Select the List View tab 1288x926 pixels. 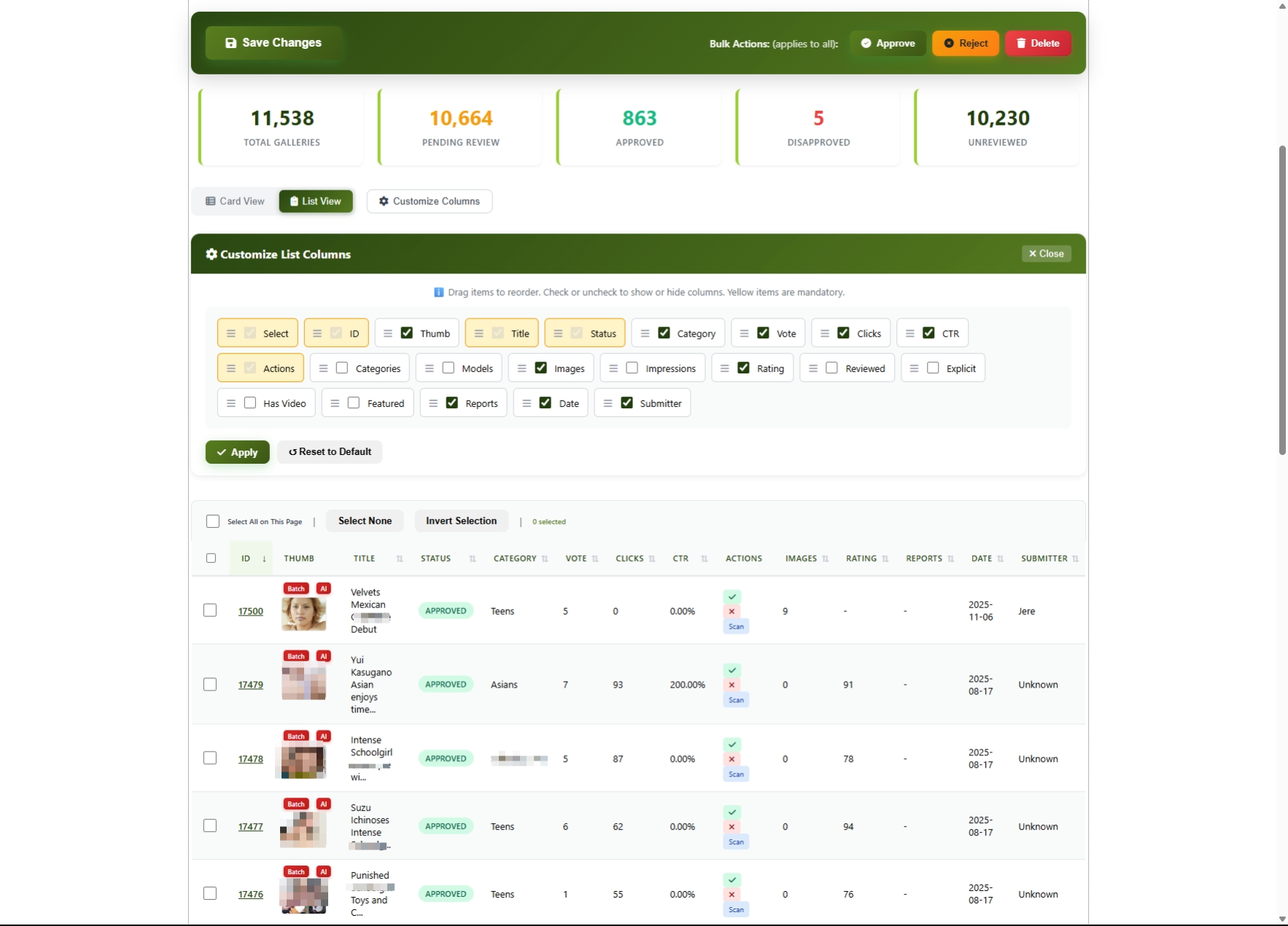tap(316, 201)
